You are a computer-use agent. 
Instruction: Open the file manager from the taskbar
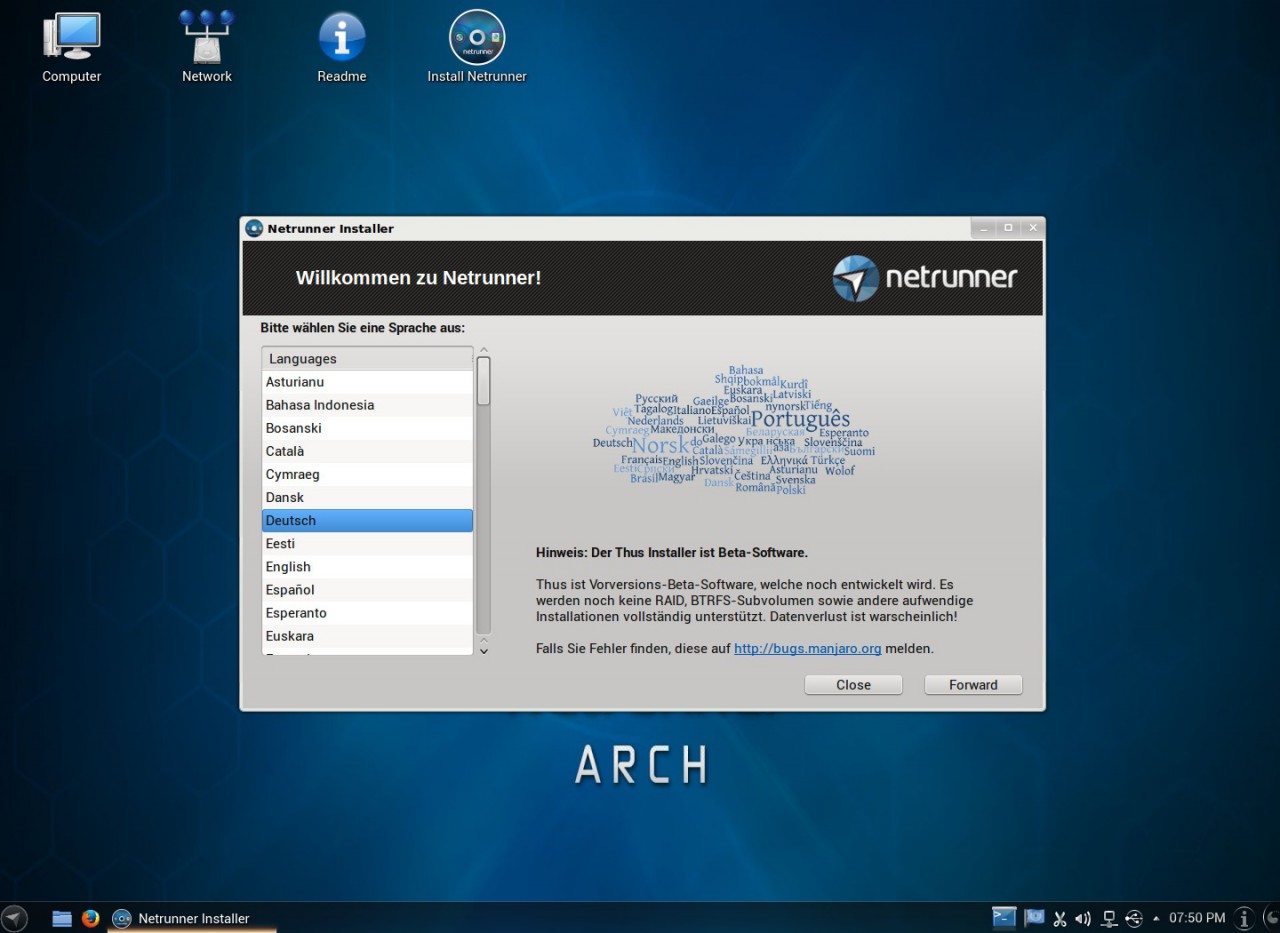(61, 918)
